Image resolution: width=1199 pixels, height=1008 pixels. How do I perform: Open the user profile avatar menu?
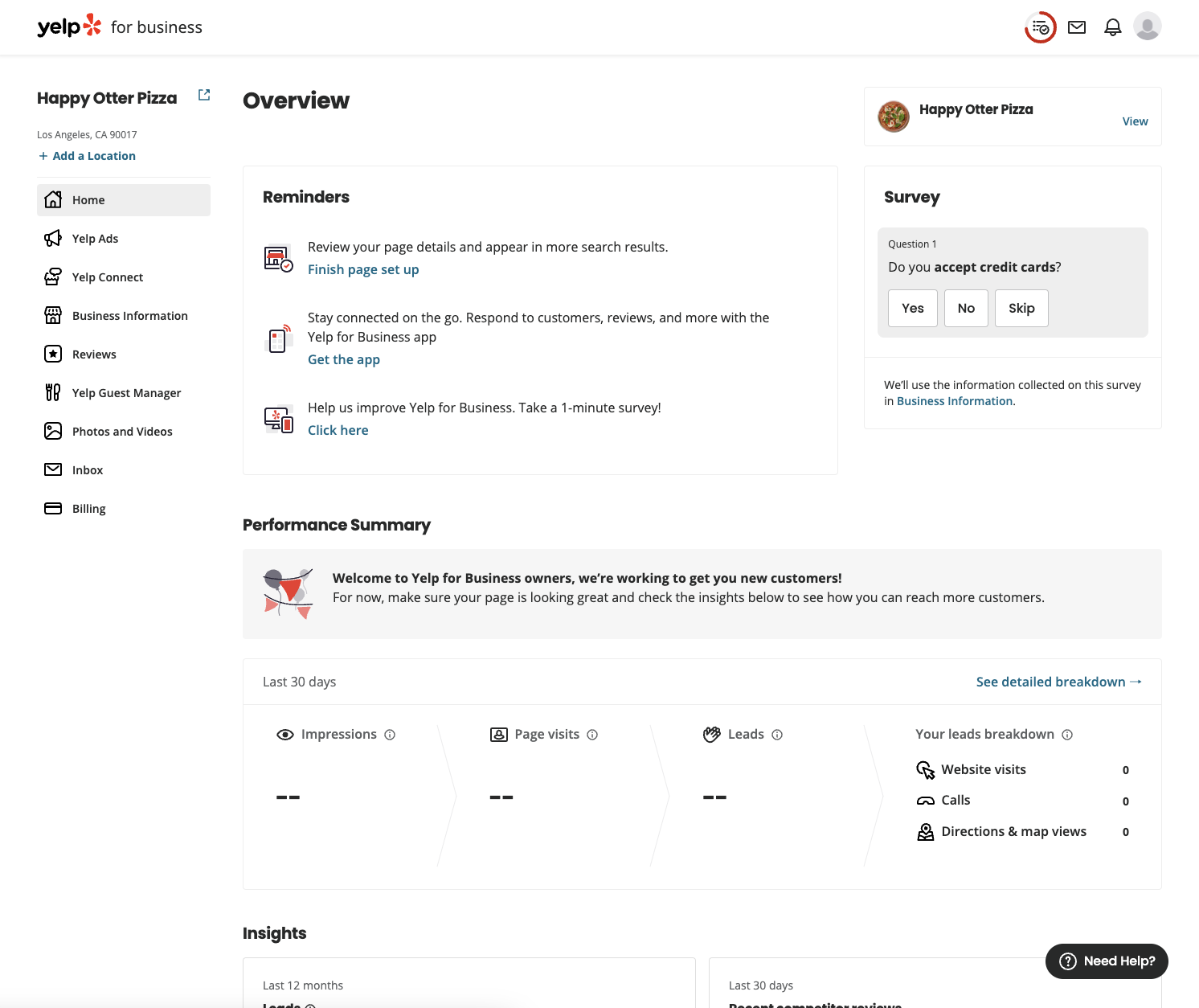point(1148,27)
